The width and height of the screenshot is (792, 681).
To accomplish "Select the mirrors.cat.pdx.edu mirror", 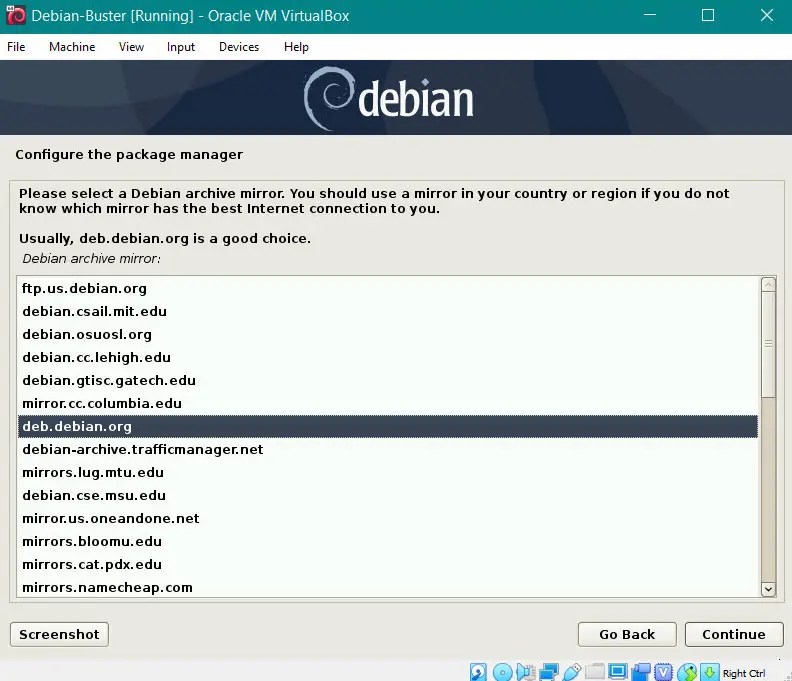I will click(388, 564).
